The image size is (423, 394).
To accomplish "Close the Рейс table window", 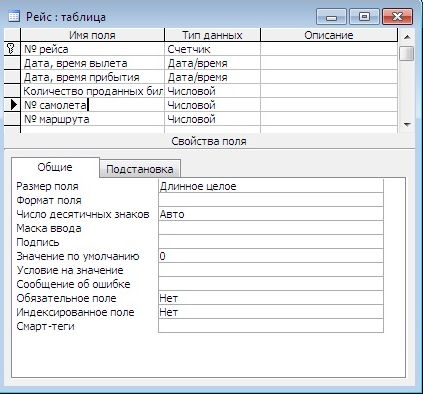I will coord(398,16).
